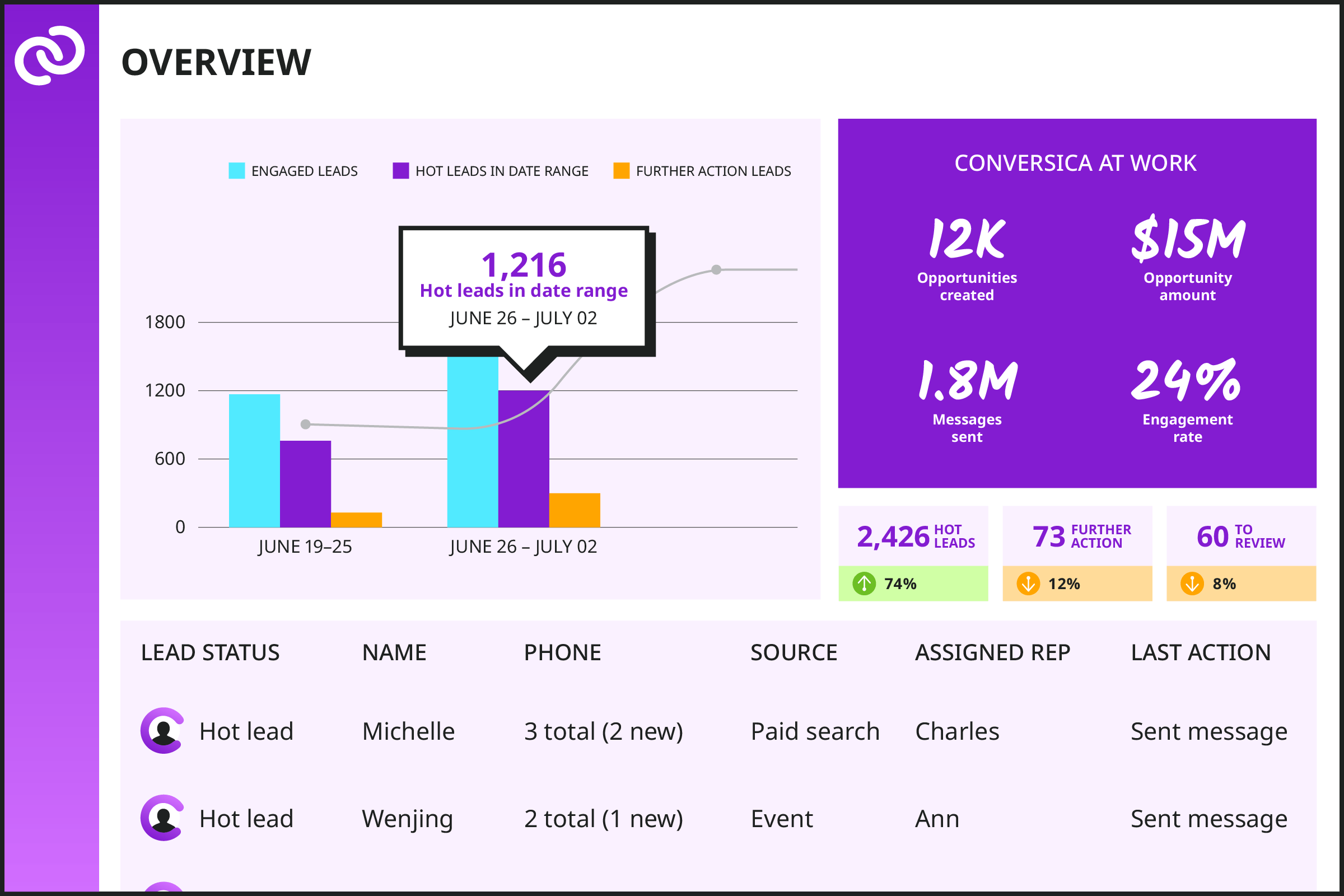This screenshot has width=1344, height=896.
Task: Select the Further Action Leads legend label
Action: pyautogui.click(x=713, y=171)
